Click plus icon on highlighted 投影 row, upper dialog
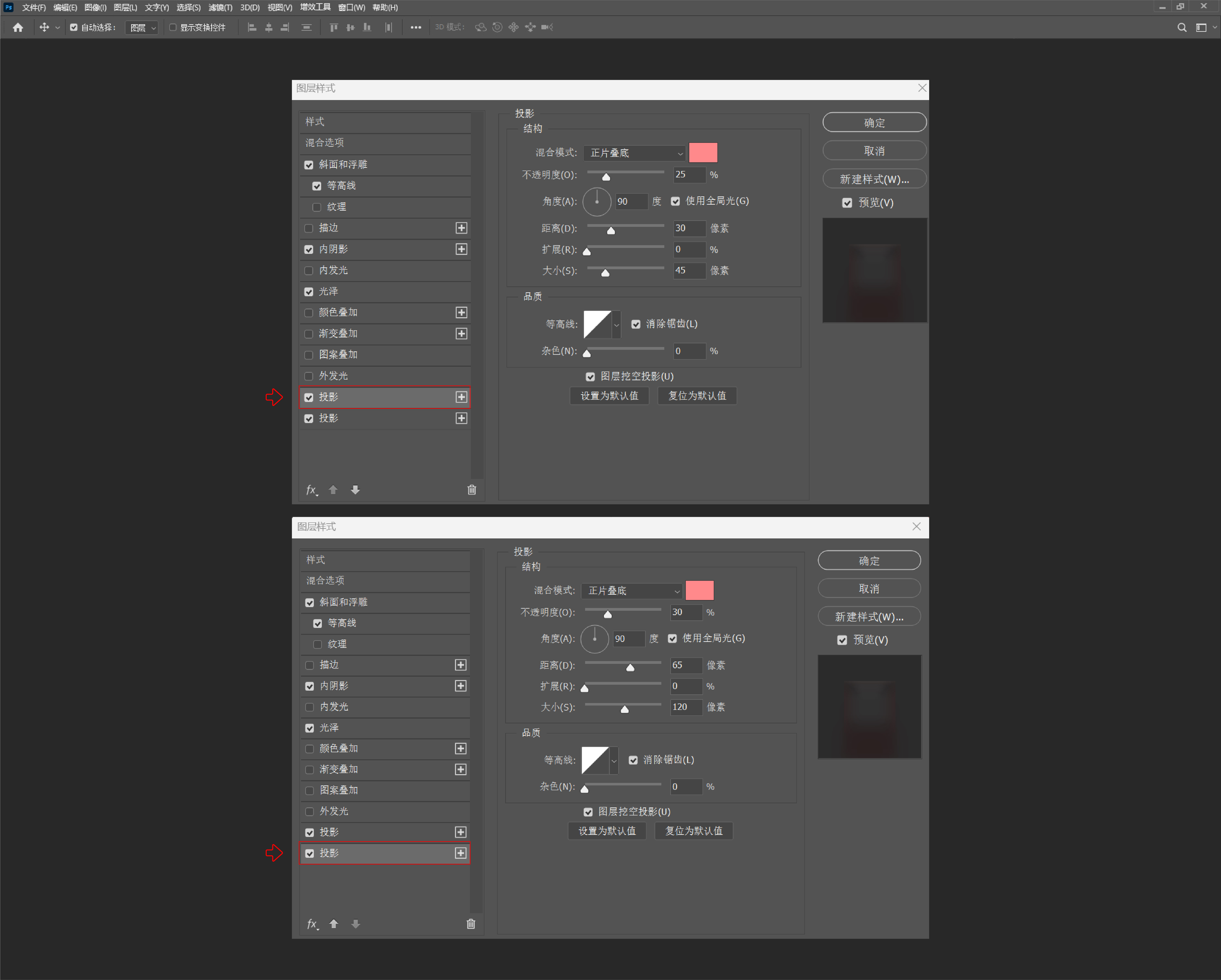Viewport: 1221px width, 980px height. pyautogui.click(x=461, y=397)
